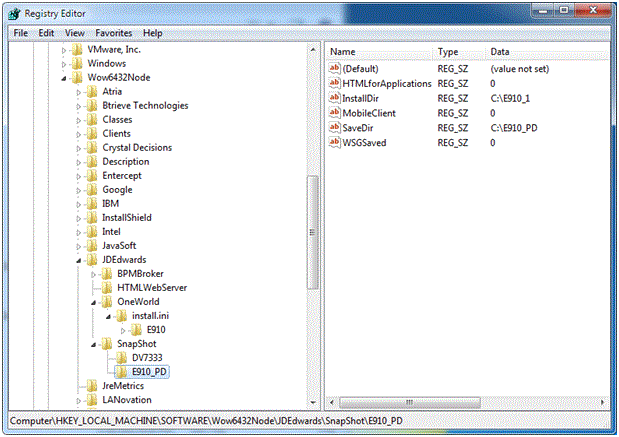Image resolution: width=619 pixels, height=437 pixels.
Task: Expand the Classes key
Action: [79, 120]
